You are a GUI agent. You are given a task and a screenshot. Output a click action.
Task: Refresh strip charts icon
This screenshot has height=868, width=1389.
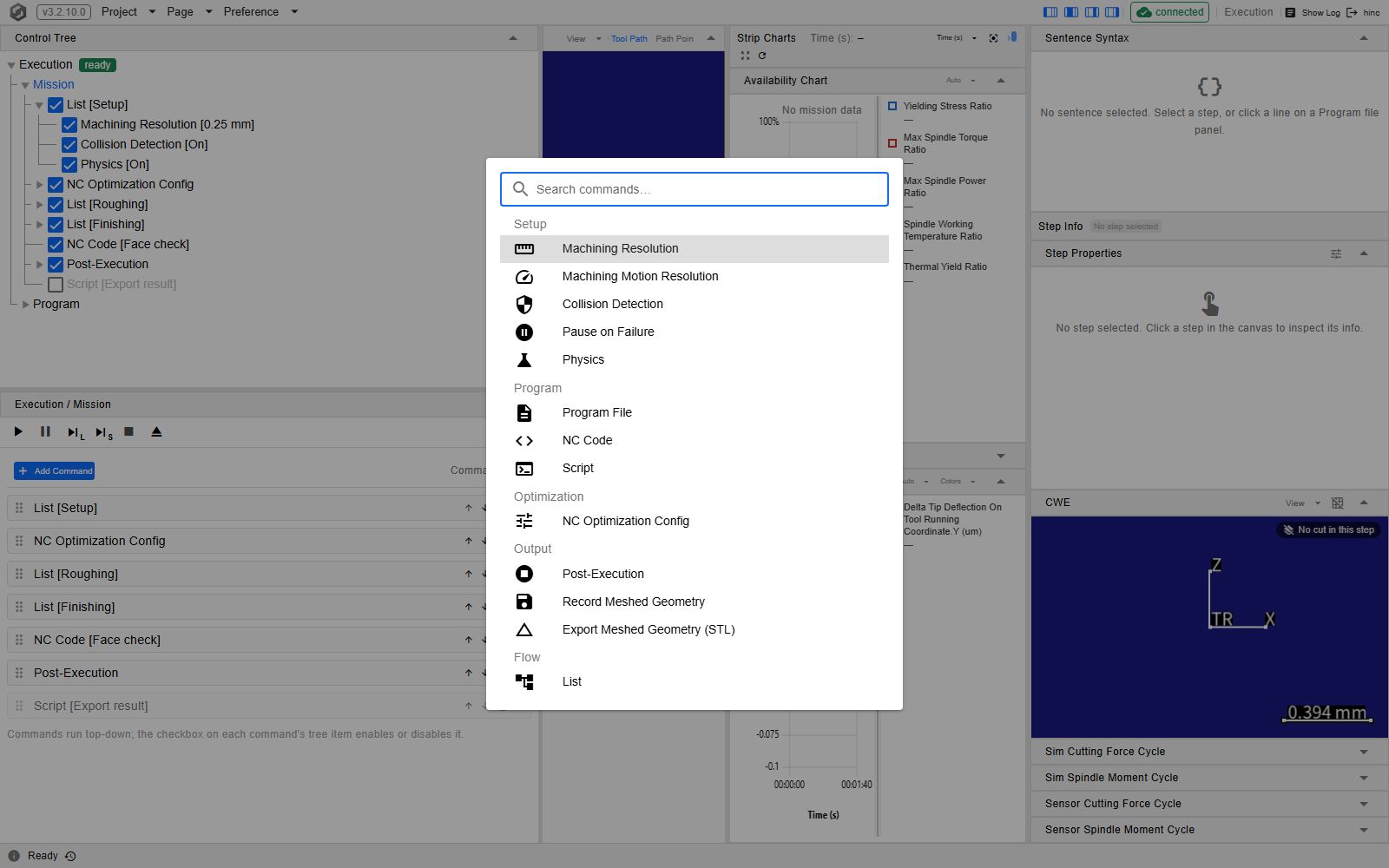tap(762, 56)
